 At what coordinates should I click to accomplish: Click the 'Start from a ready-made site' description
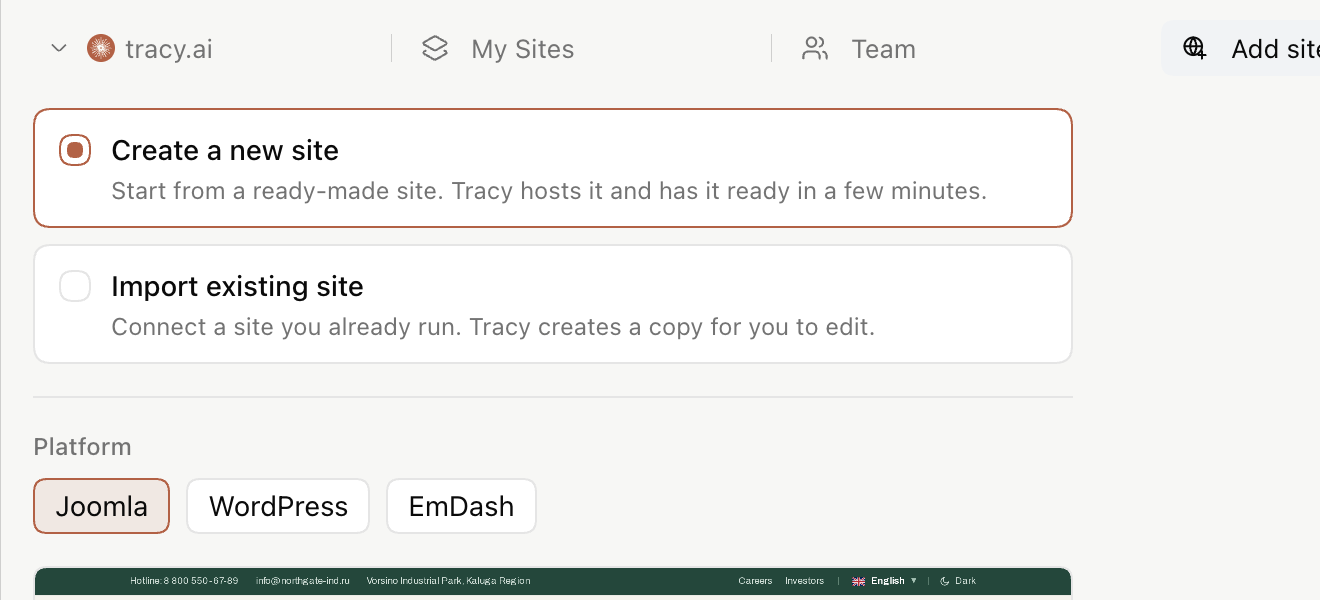[x=549, y=190]
